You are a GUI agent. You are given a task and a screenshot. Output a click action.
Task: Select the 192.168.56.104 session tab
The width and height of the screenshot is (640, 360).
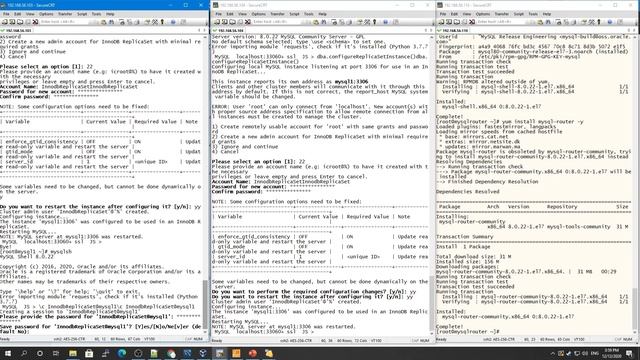click(229, 30)
